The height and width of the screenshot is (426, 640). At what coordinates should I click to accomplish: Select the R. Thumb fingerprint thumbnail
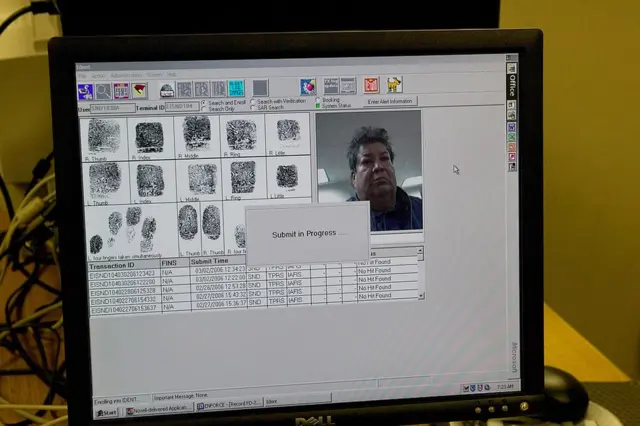pyautogui.click(x=103, y=135)
